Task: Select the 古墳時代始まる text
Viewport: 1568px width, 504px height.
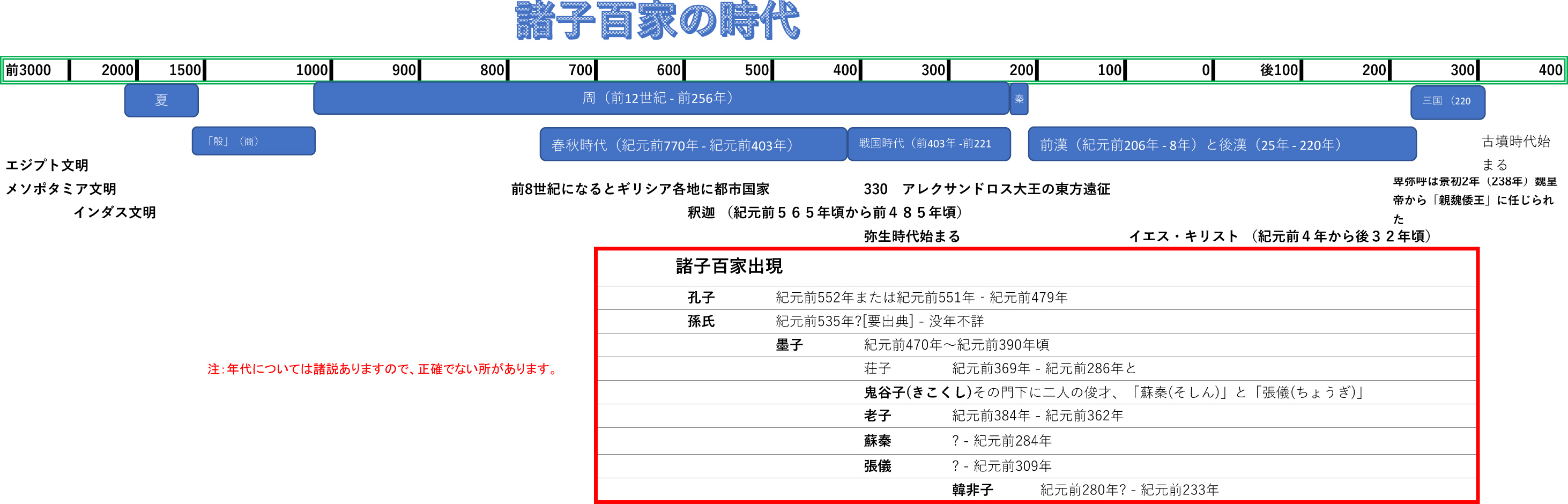Action: click(1515, 153)
